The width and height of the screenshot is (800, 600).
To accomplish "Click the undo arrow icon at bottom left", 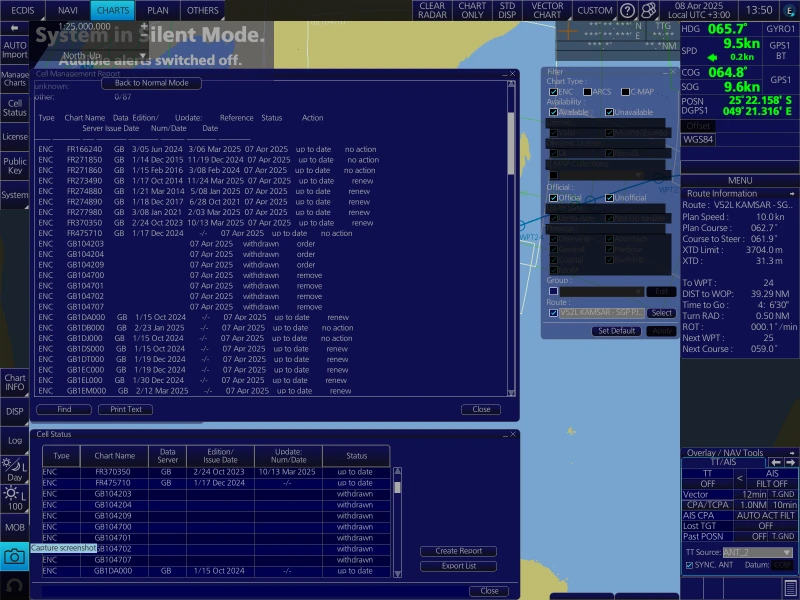I will (x=14, y=586).
